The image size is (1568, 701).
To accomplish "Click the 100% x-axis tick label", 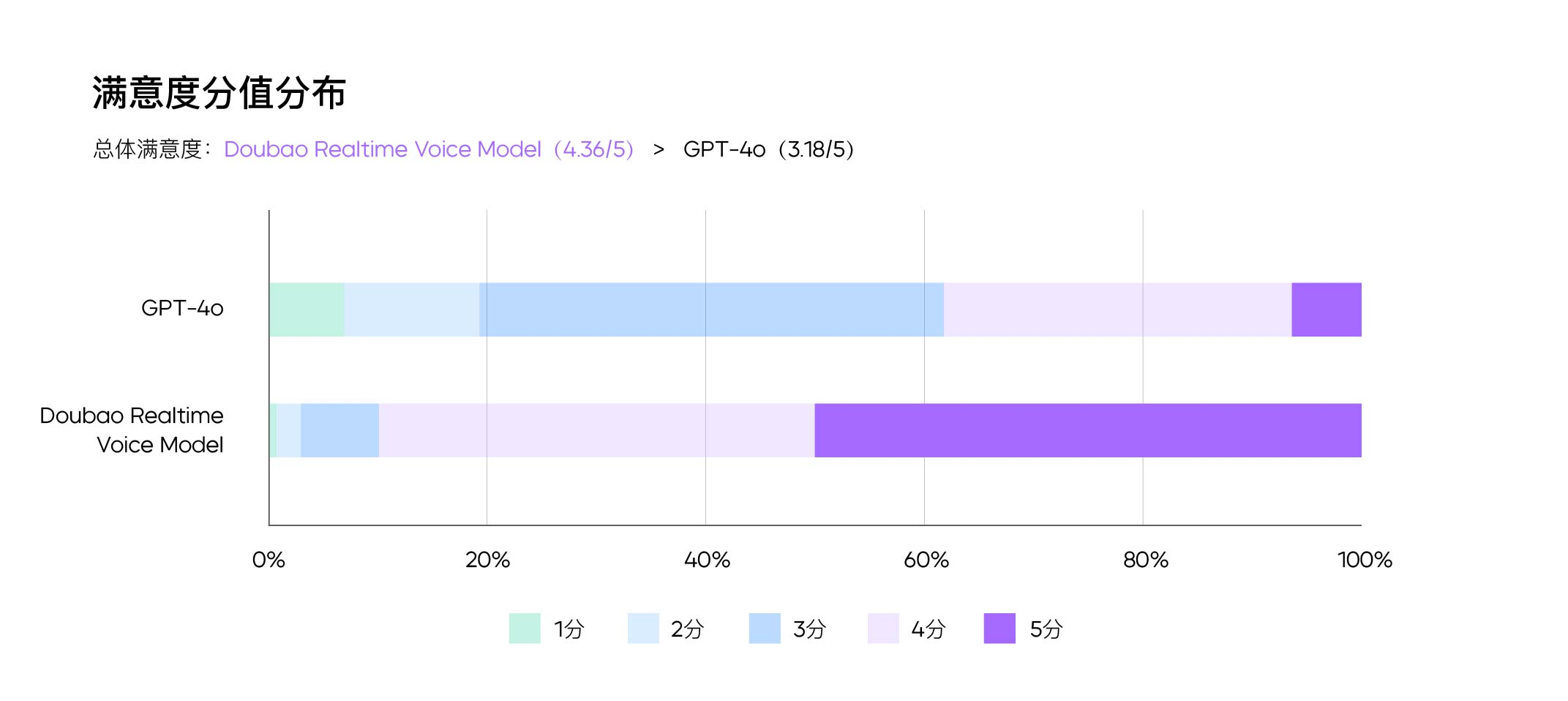I will (1364, 560).
